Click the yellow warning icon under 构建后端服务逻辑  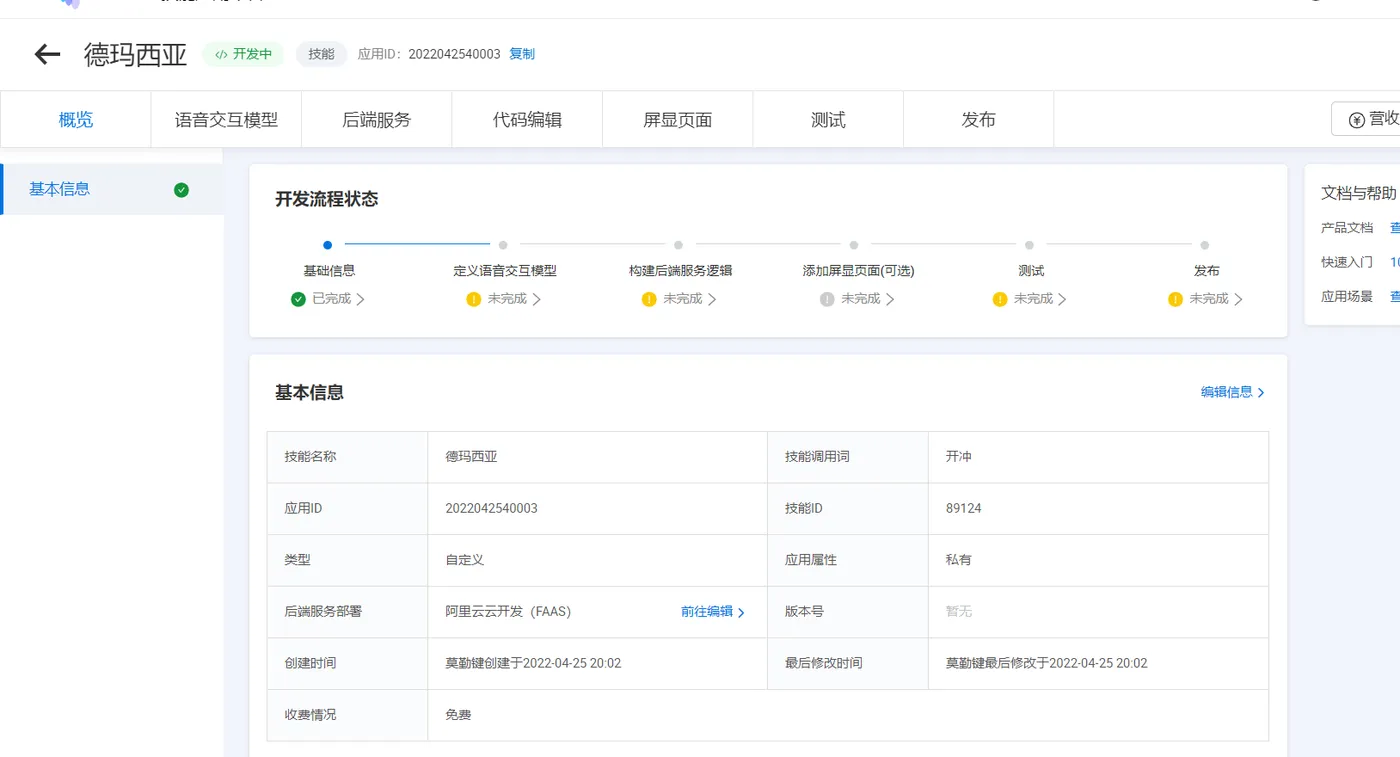click(x=649, y=299)
